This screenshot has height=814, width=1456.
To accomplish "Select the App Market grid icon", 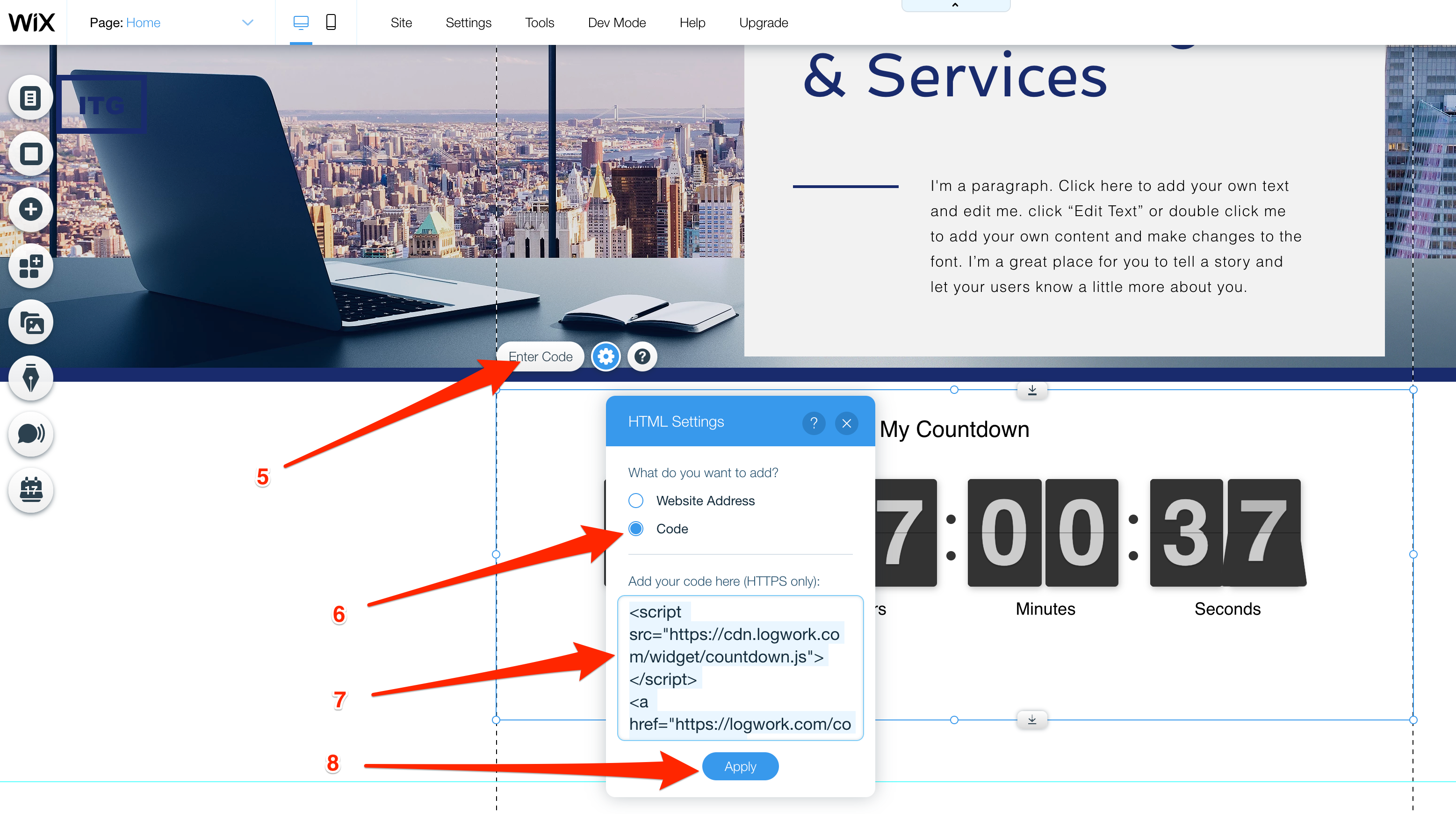I will point(29,265).
